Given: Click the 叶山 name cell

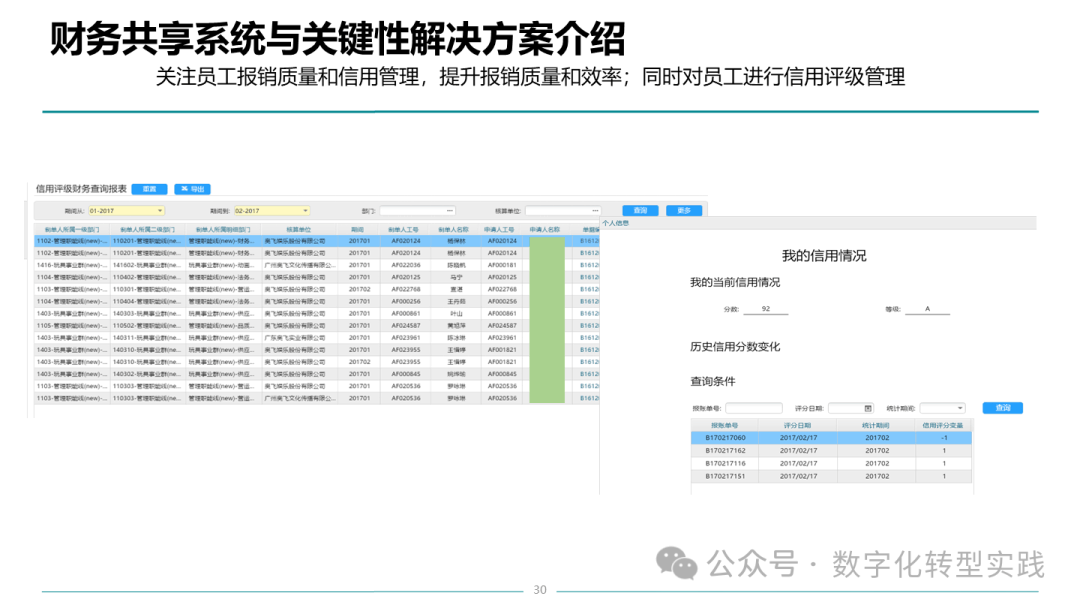Looking at the screenshot, I should point(456,314).
